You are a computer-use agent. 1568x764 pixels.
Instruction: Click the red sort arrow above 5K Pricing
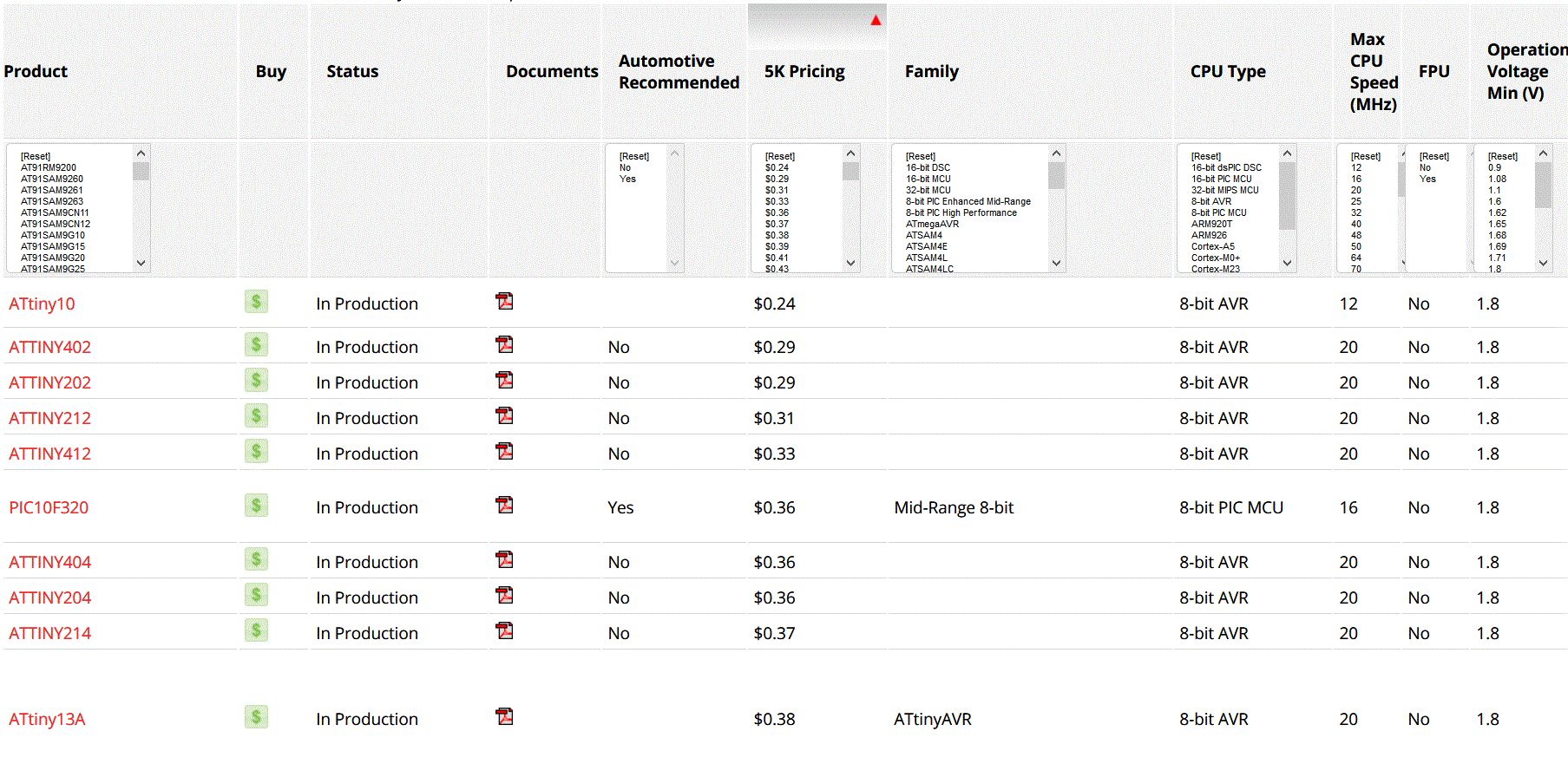click(x=876, y=20)
